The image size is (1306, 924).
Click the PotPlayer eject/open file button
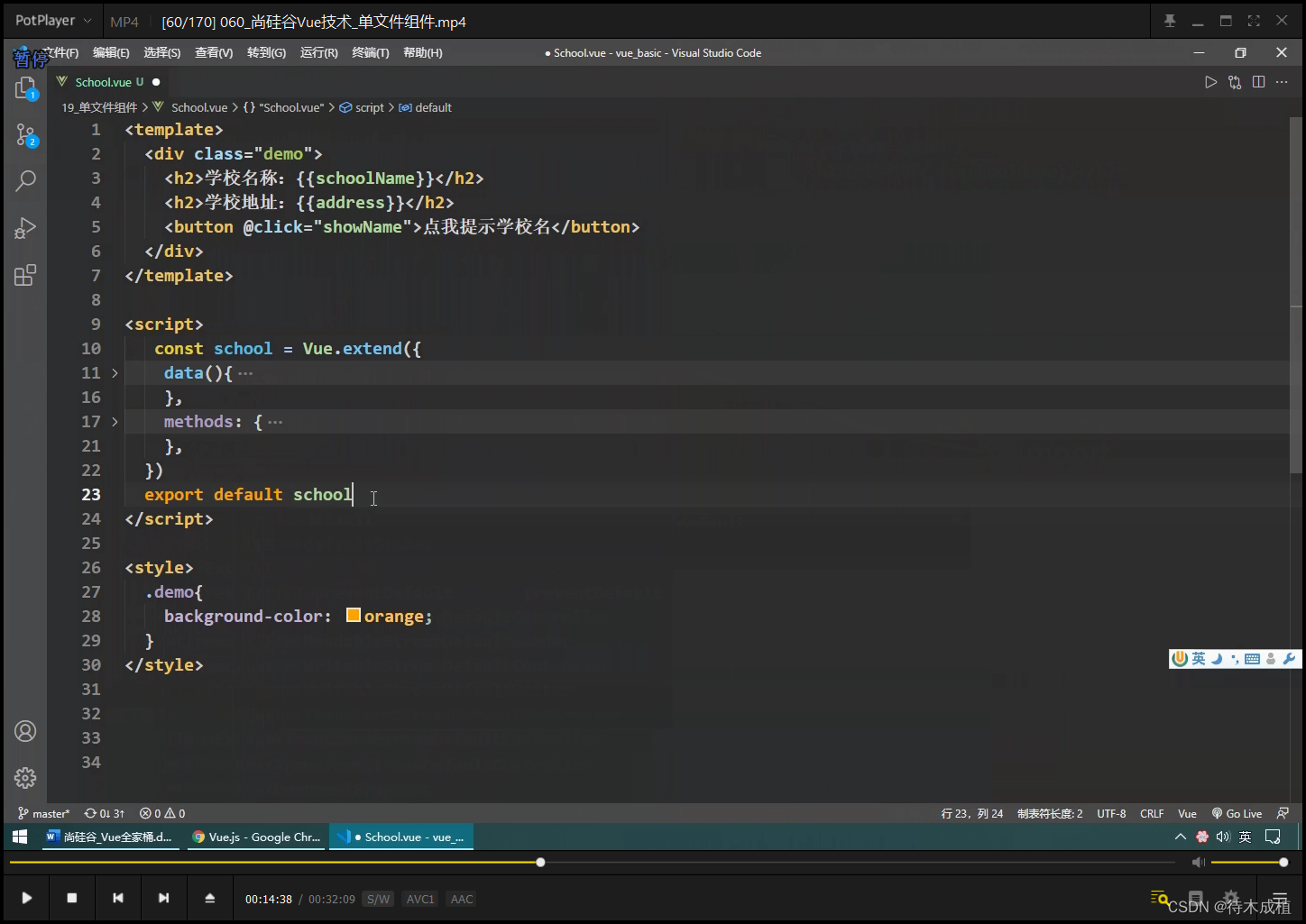209,898
